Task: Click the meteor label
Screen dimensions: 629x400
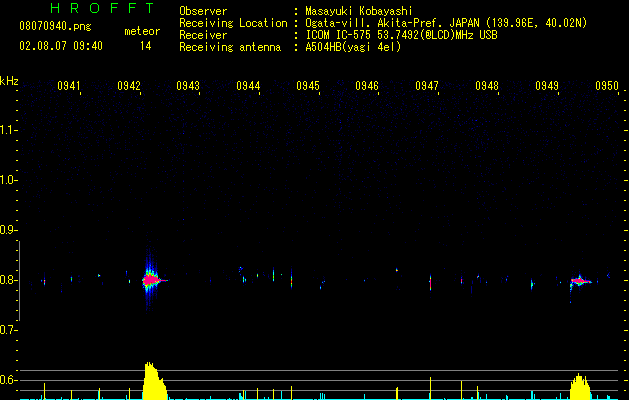Action: 142,31
